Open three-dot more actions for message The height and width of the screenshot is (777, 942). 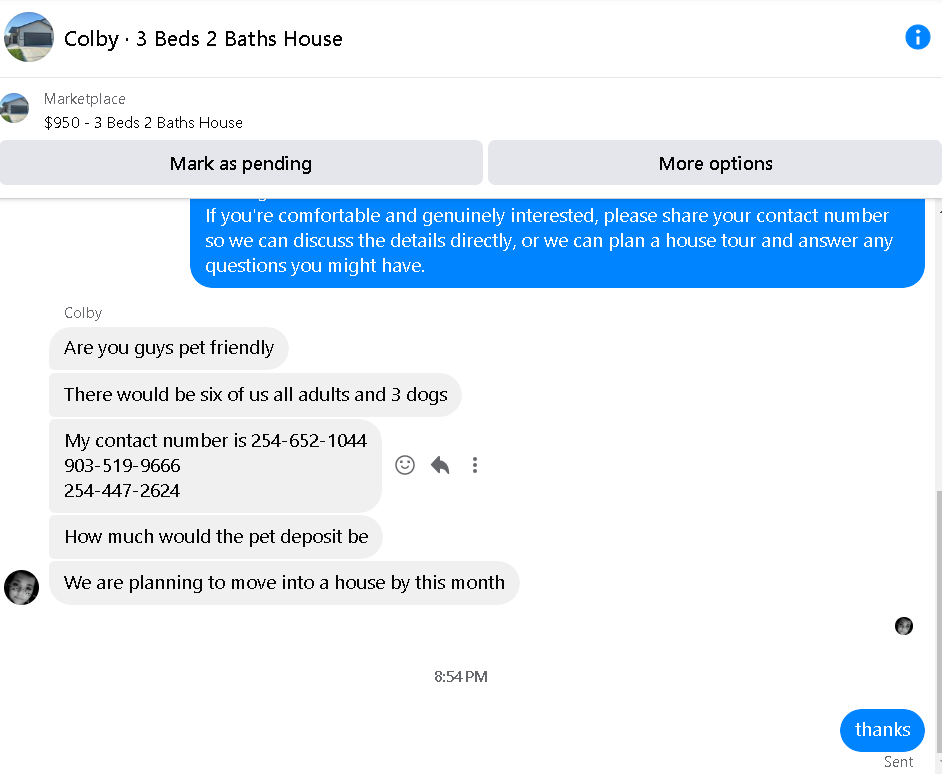(x=475, y=465)
